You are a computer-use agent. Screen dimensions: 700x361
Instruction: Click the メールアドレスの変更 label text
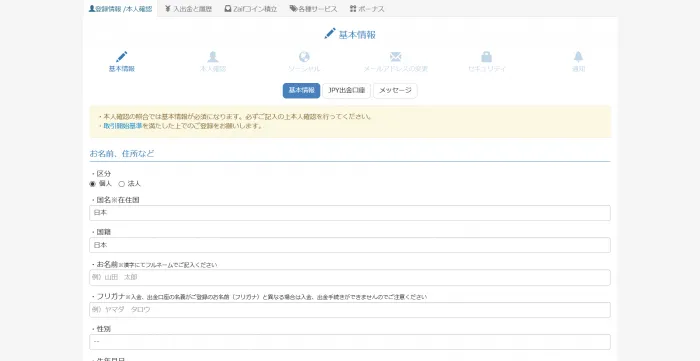point(396,69)
